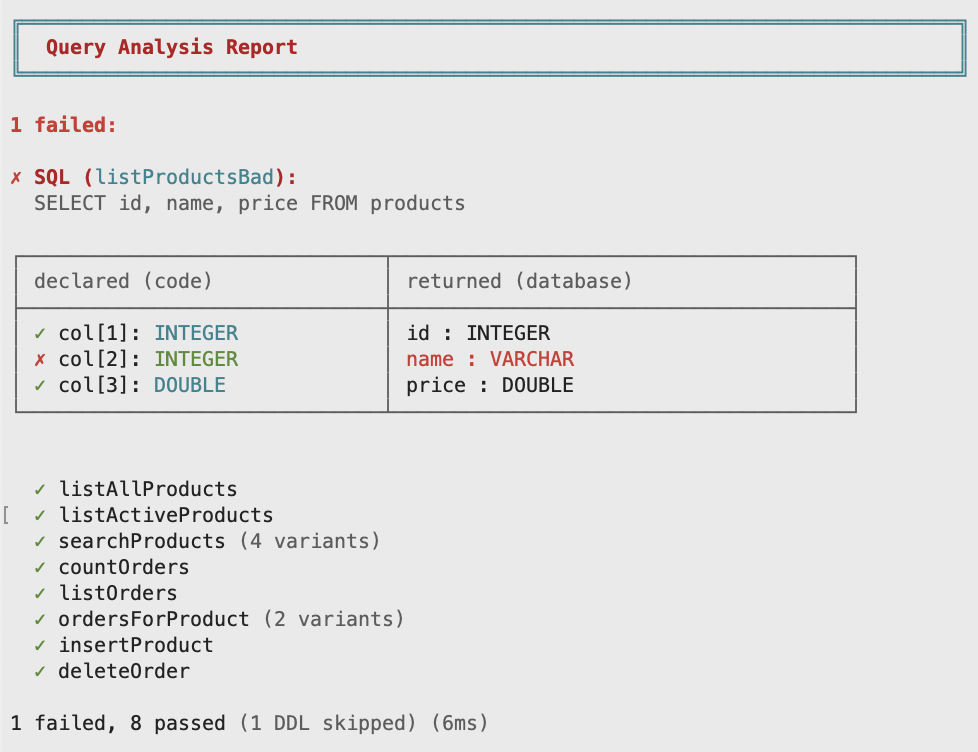Click the red X beside SQL listProductsBad

[x=16, y=178]
